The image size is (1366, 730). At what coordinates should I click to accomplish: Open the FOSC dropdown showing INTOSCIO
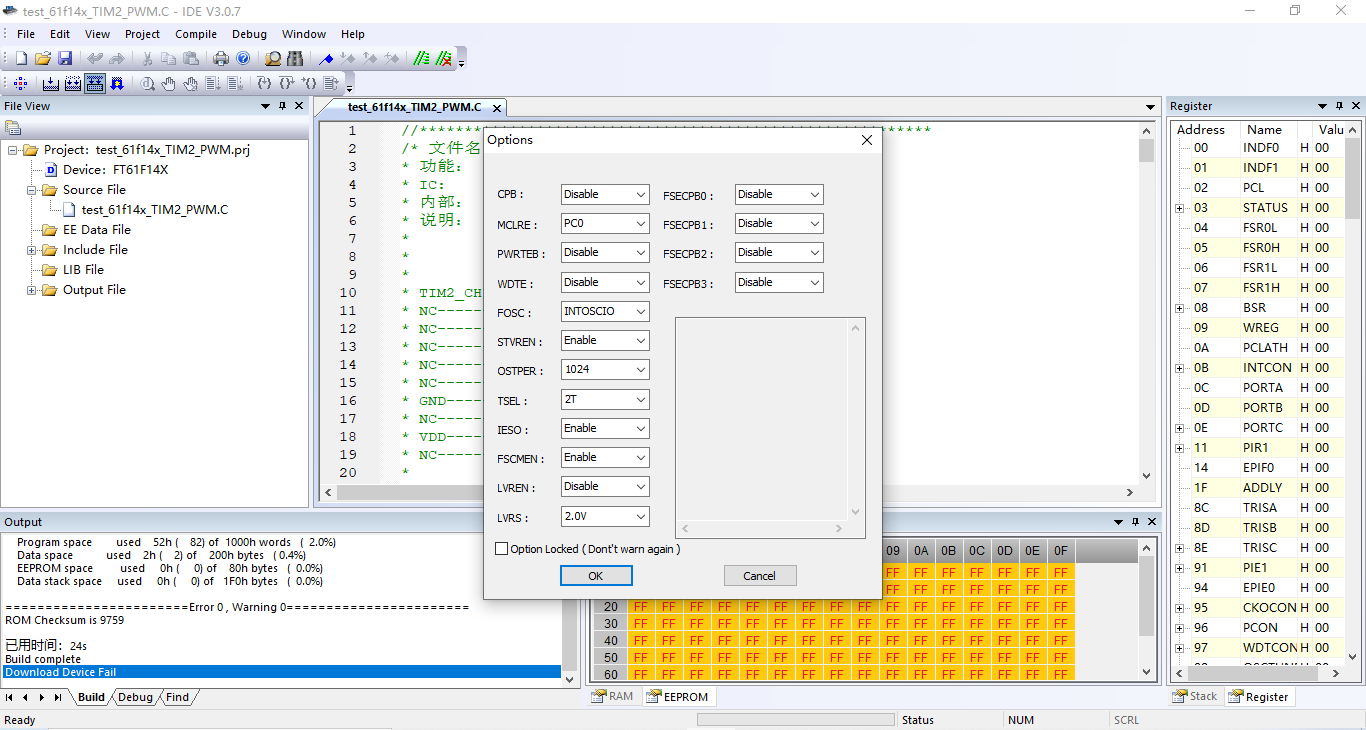(x=605, y=311)
